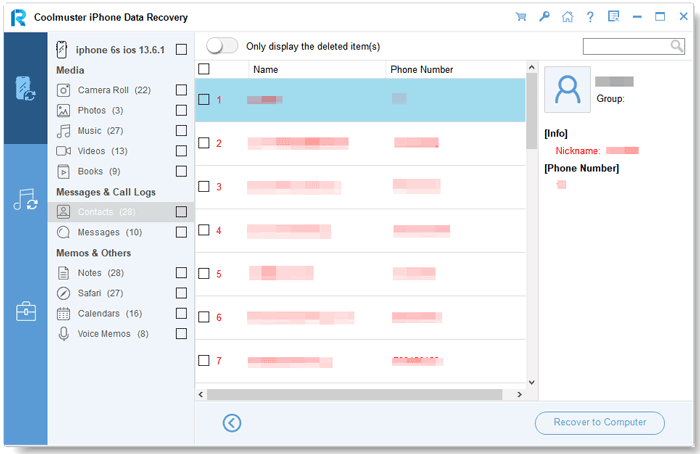
Task: Open the toolbox briefcase sidebar icon
Action: (25, 311)
